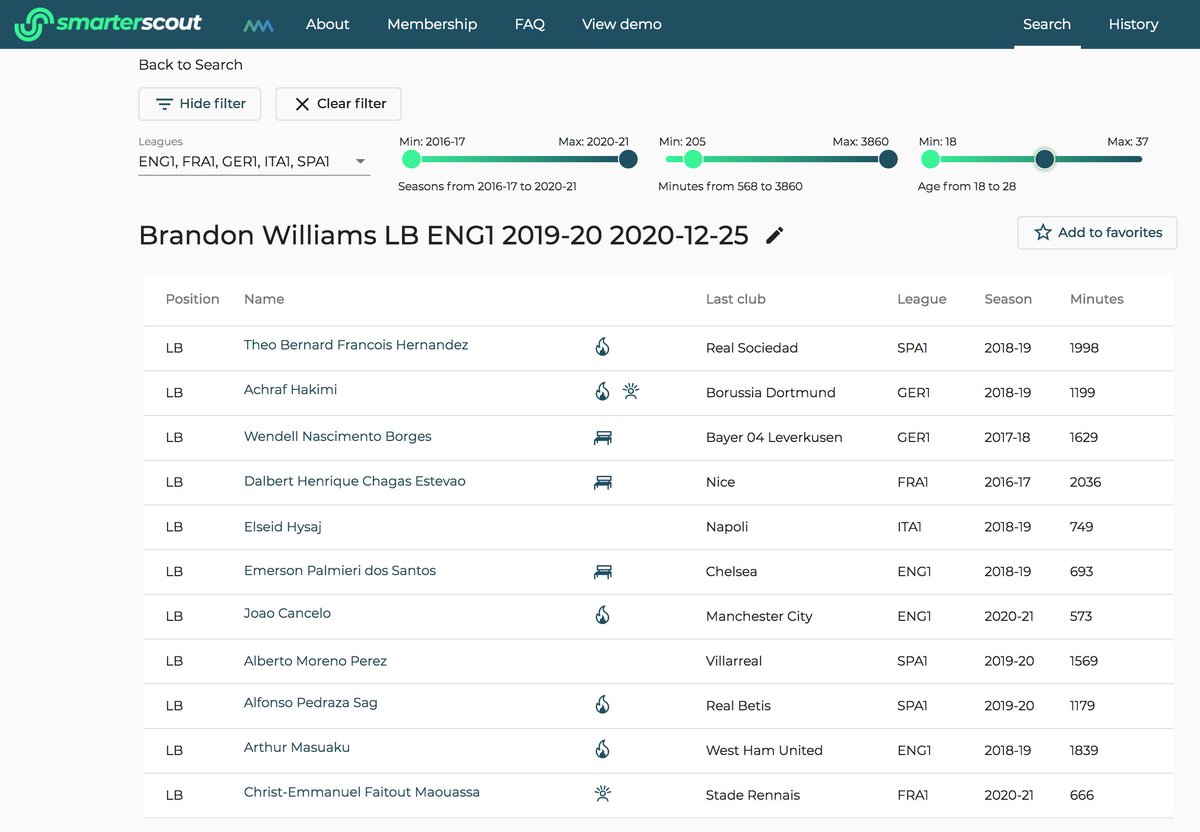Viewport: 1200px width, 832px height.
Task: Click the minutes value 2036
Action: (1085, 482)
